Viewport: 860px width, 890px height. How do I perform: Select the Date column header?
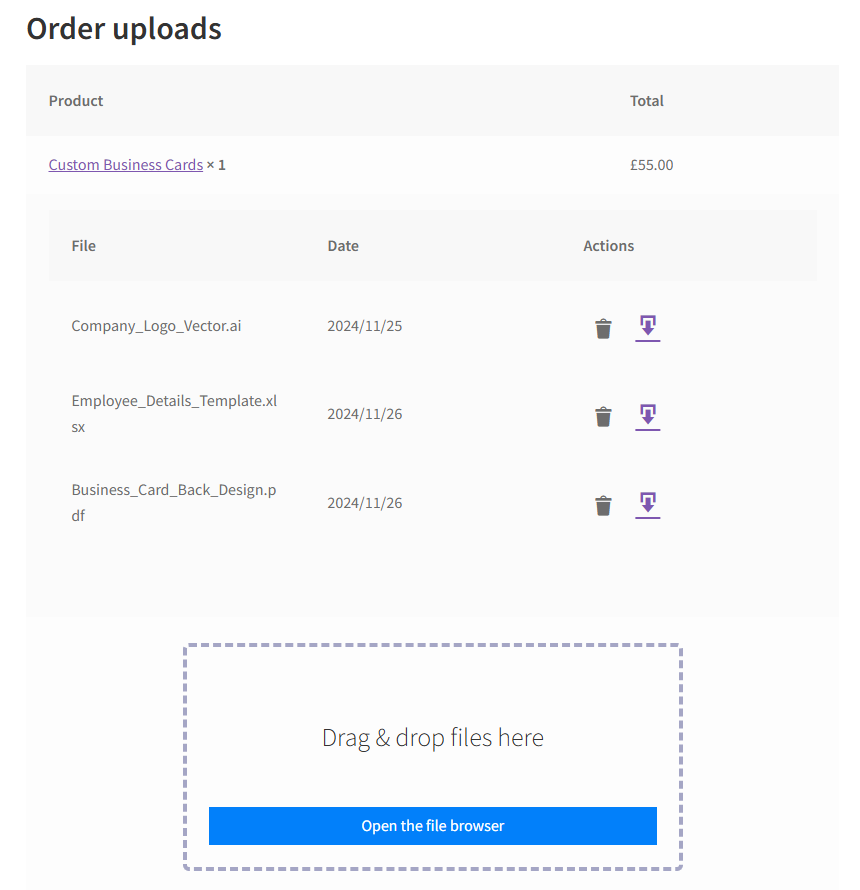click(x=343, y=246)
